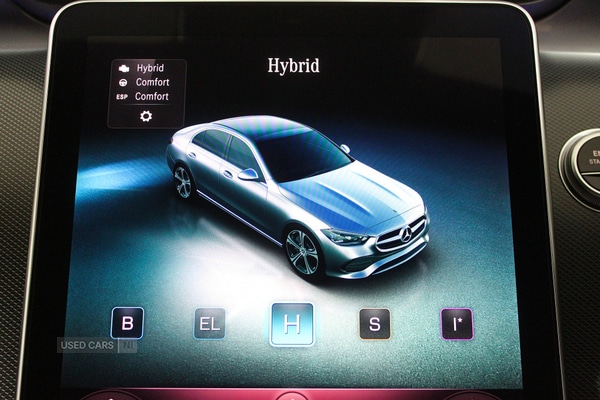The width and height of the screenshot is (600, 400).
Task: Tap the ESP icon in settings panel
Action: [x=122, y=97]
